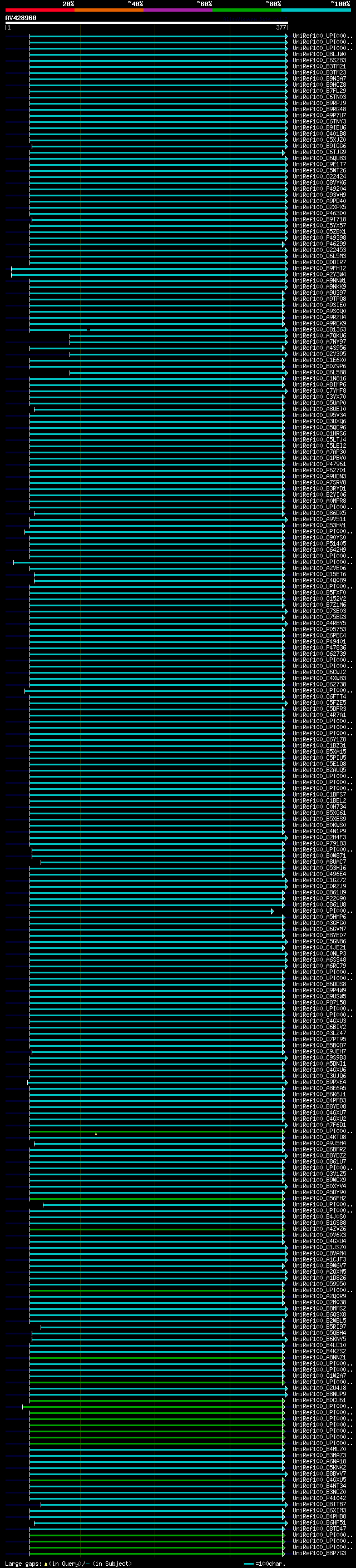Image resolution: width=356 pixels, height=1568 pixels.
Task: Select hit label UniRef100_B3TM21
Action: click(x=319, y=66)
